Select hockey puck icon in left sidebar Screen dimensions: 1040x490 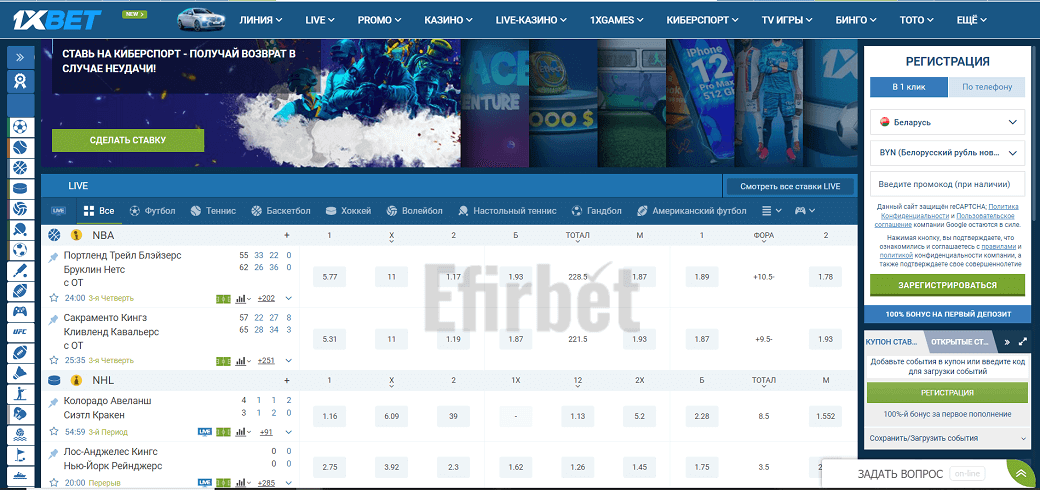click(x=20, y=188)
